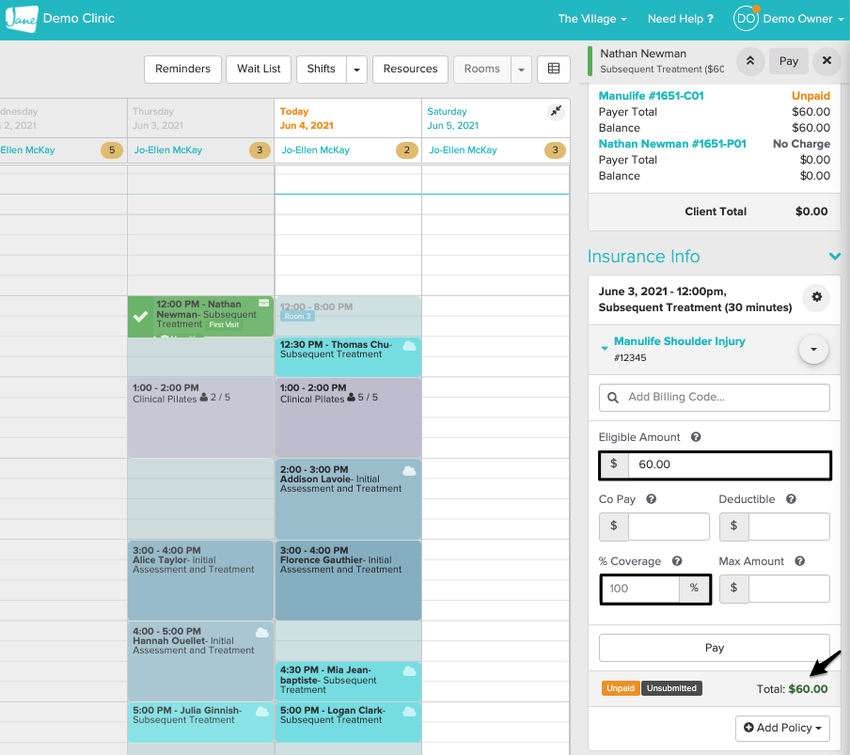Open the Add Policy dropdown button
This screenshot has width=850, height=755.
pos(782,727)
